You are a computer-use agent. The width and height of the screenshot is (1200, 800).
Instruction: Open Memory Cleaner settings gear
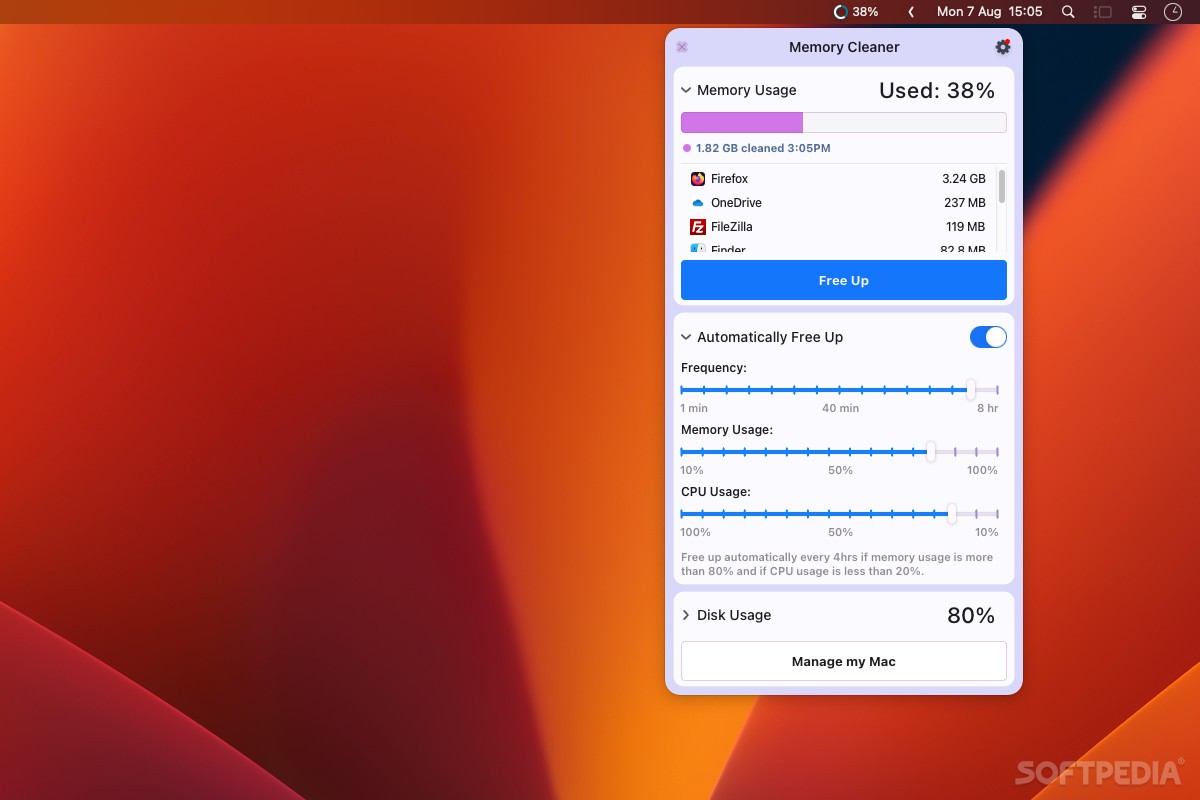pyautogui.click(x=1002, y=47)
